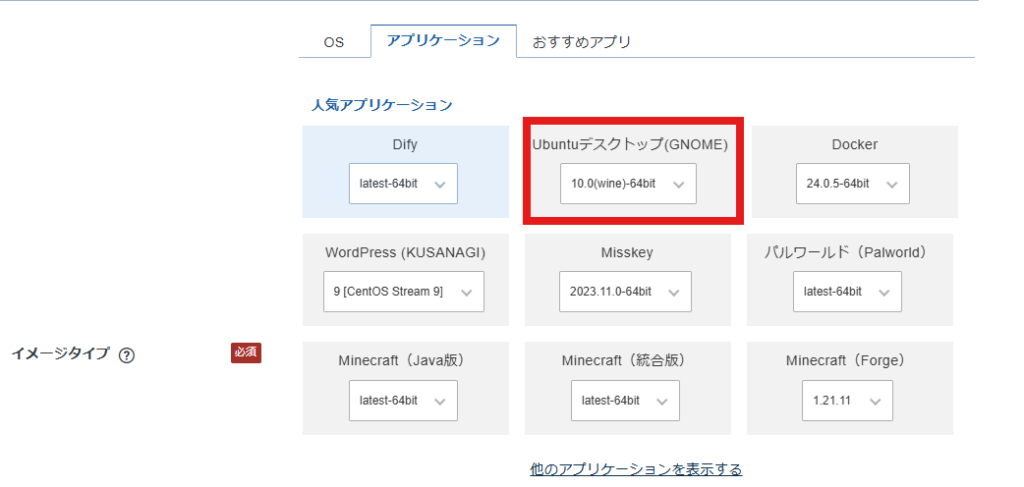Open the Minecraft Forge 1.21.11 dropdown

coord(846,400)
